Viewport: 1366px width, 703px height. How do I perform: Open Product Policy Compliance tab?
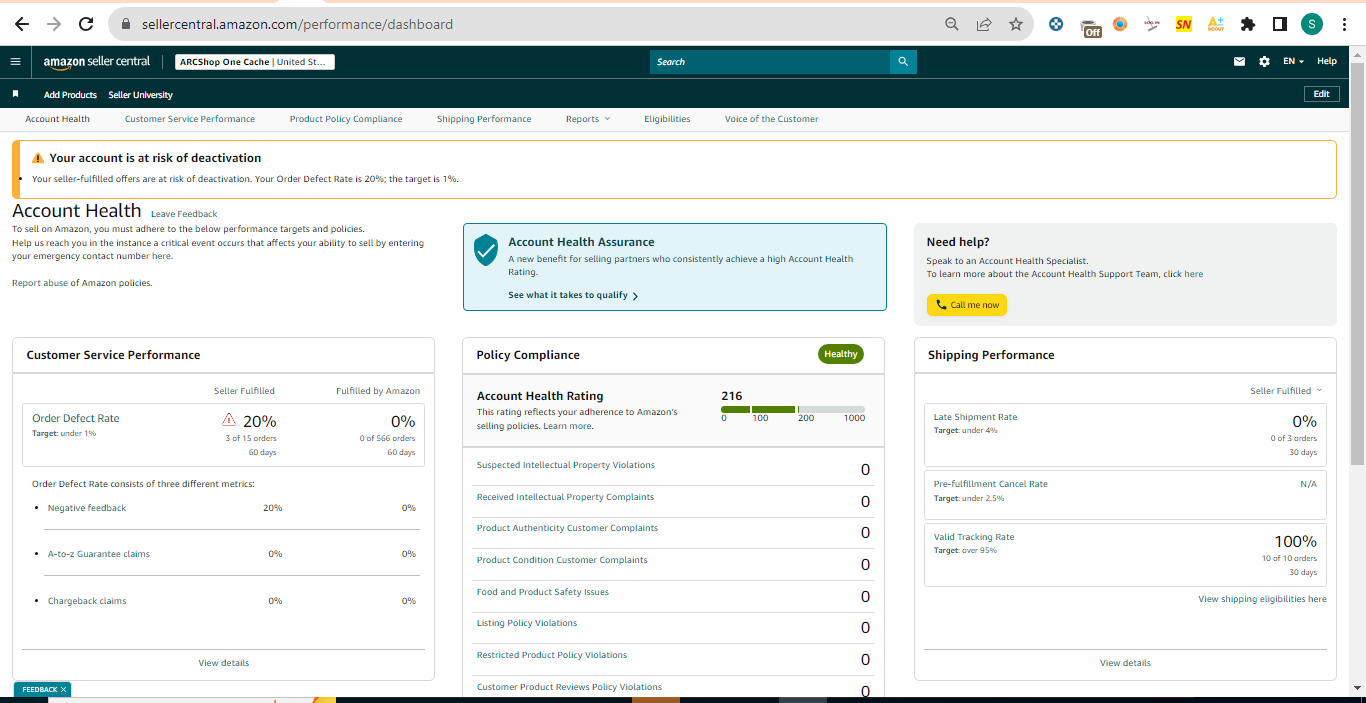[x=346, y=119]
